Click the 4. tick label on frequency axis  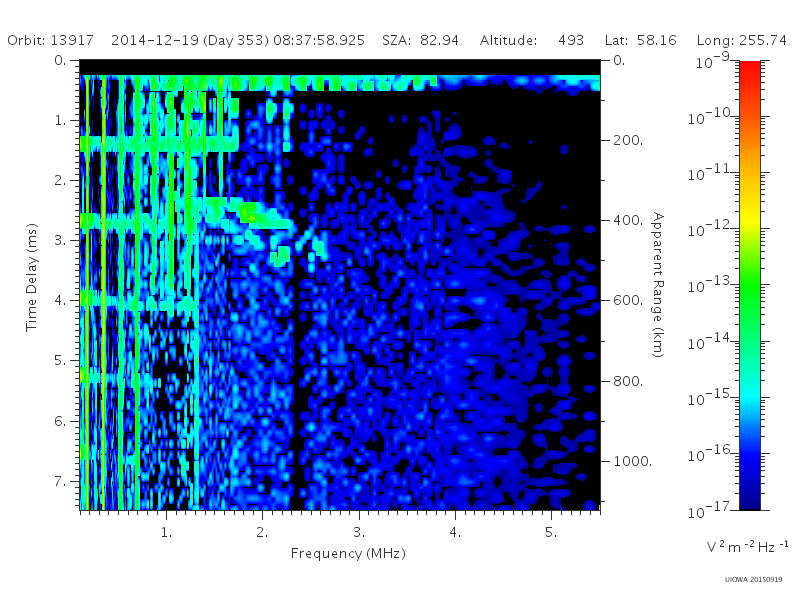pos(455,532)
